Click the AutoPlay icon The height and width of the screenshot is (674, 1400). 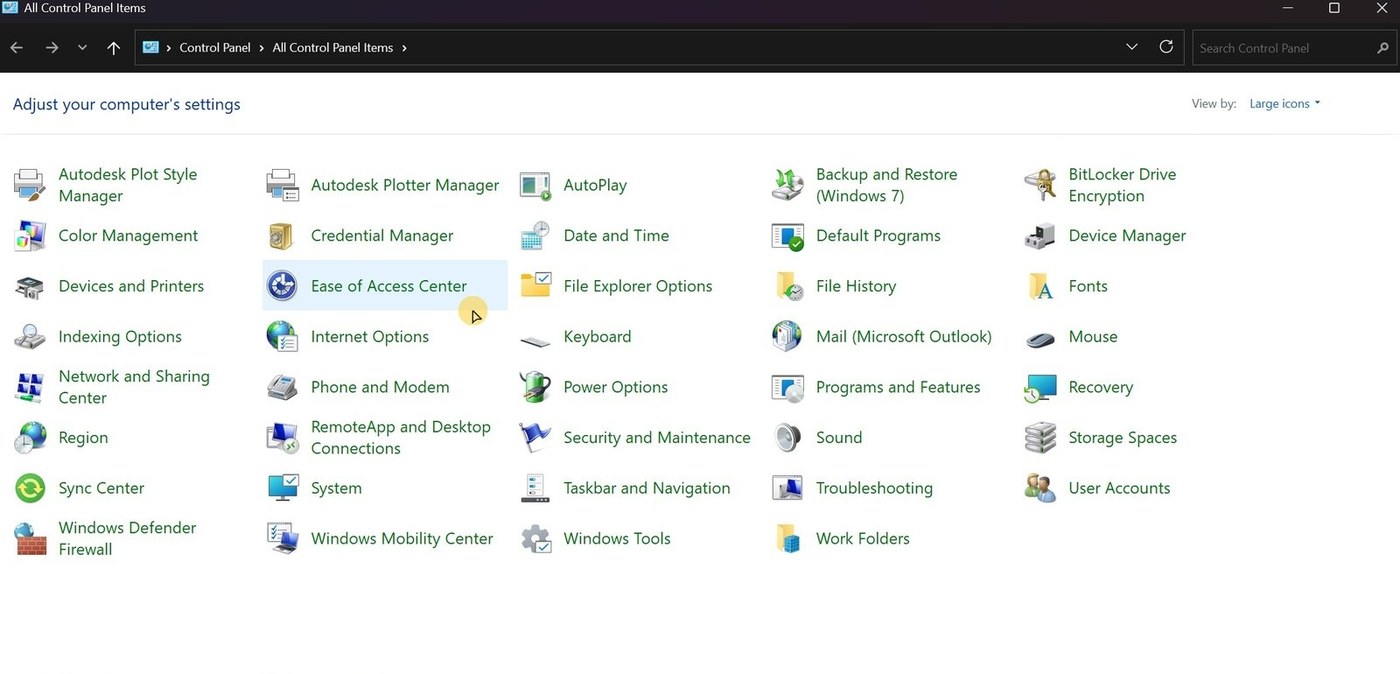(535, 185)
